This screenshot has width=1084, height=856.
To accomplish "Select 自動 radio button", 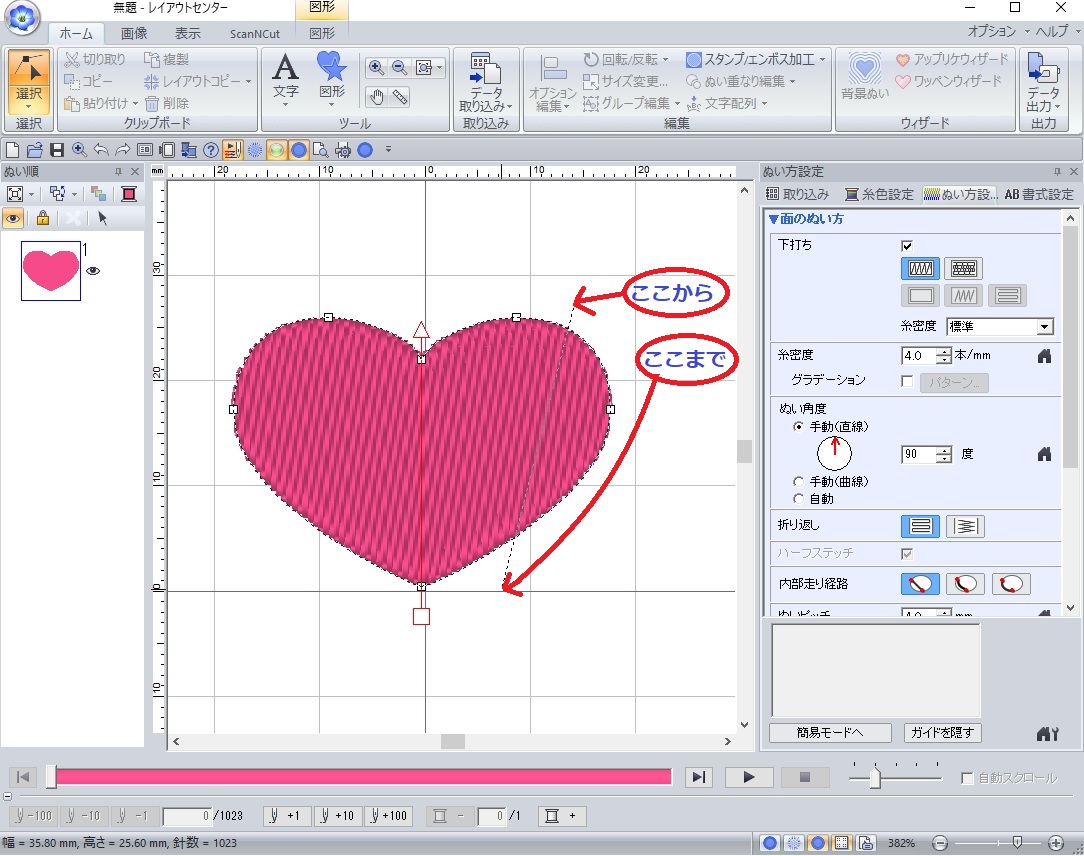I will pyautogui.click(x=798, y=499).
